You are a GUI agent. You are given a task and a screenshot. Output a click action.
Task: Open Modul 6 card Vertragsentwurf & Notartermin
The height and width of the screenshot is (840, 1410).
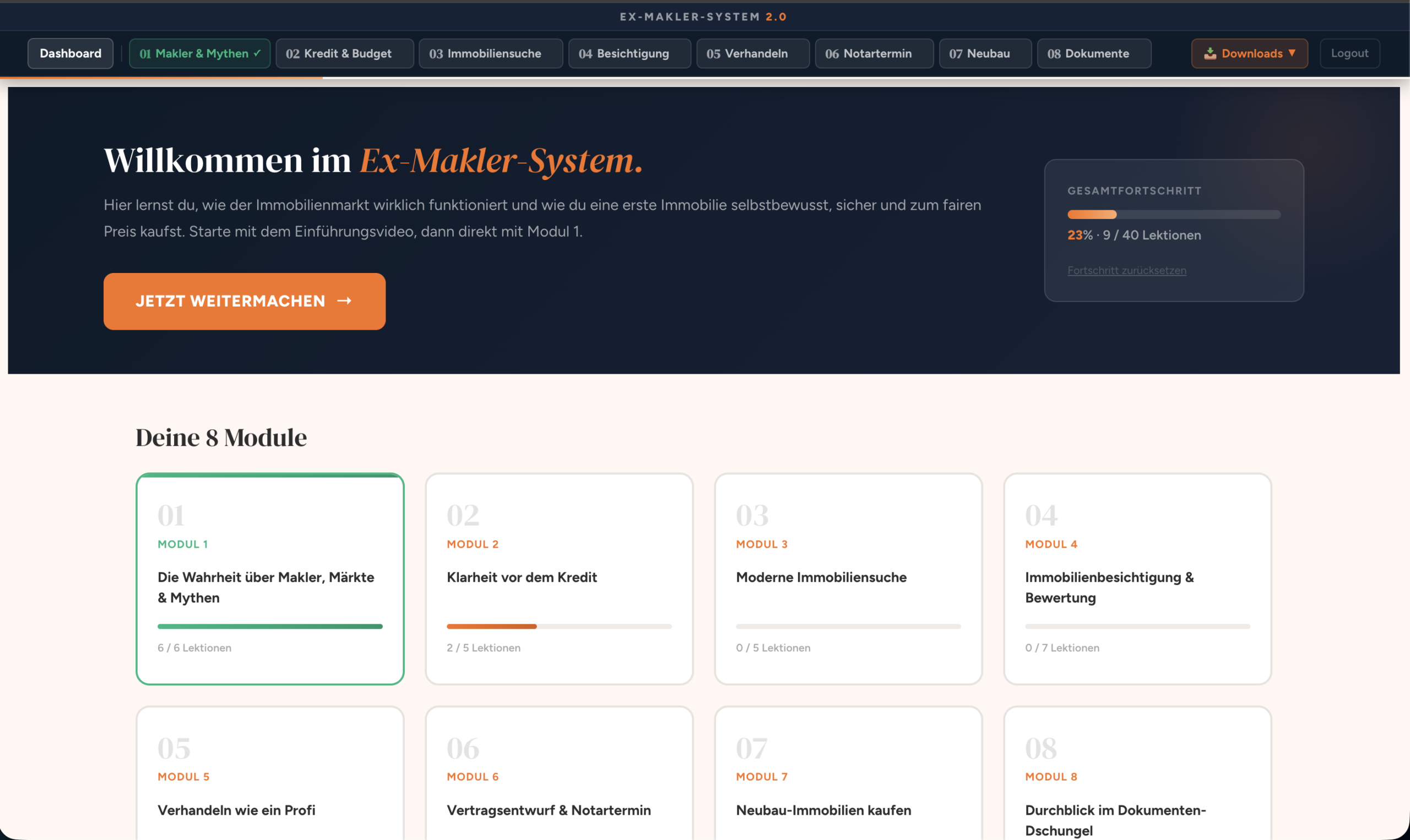point(559,773)
